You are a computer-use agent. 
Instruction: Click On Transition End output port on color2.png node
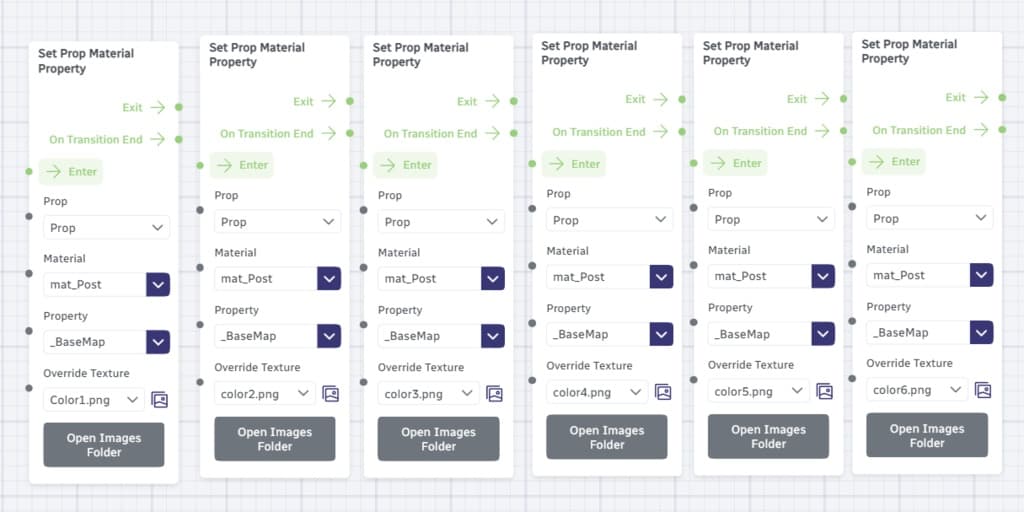point(350,133)
